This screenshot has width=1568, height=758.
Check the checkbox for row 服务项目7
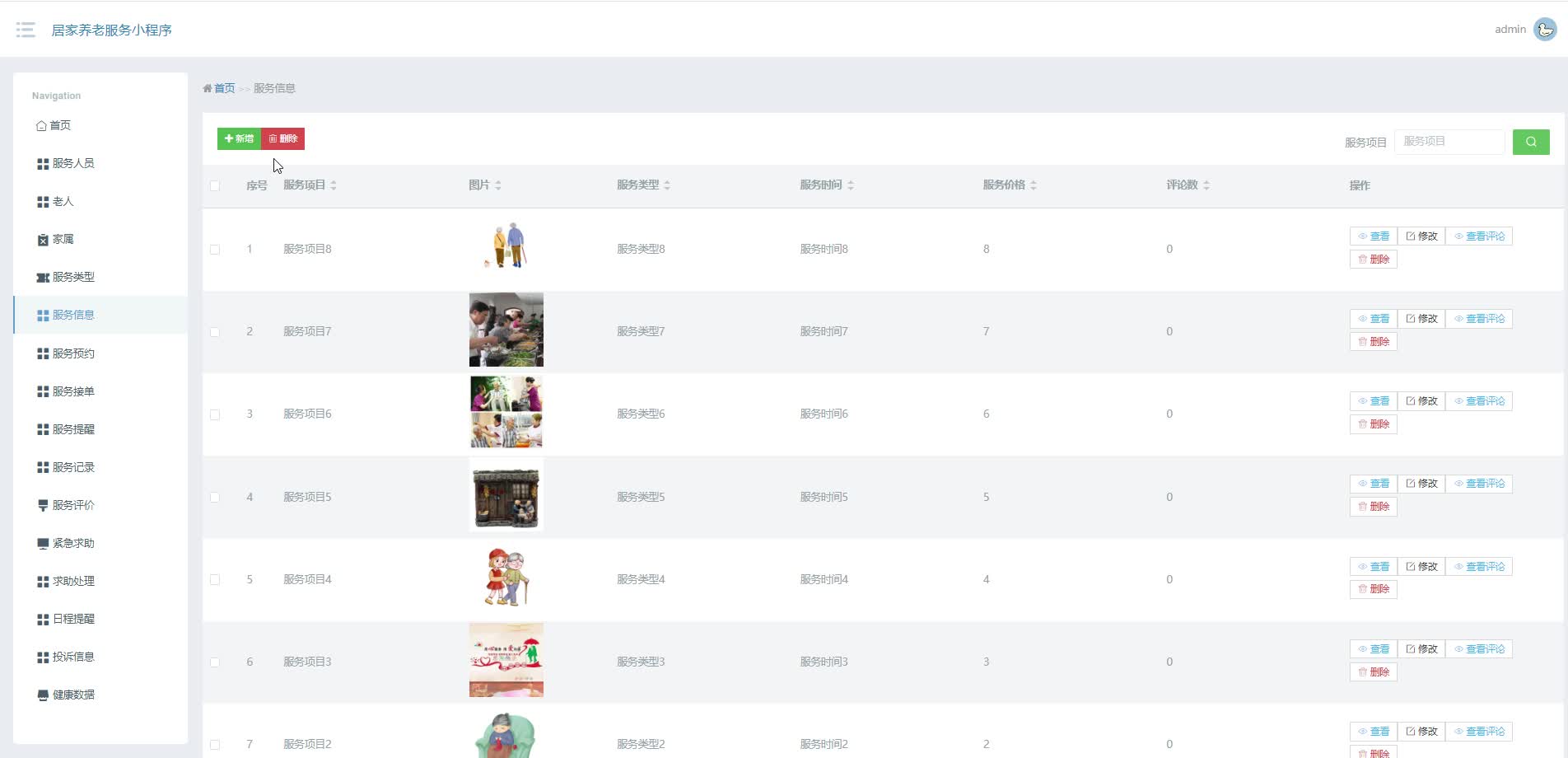tap(215, 332)
